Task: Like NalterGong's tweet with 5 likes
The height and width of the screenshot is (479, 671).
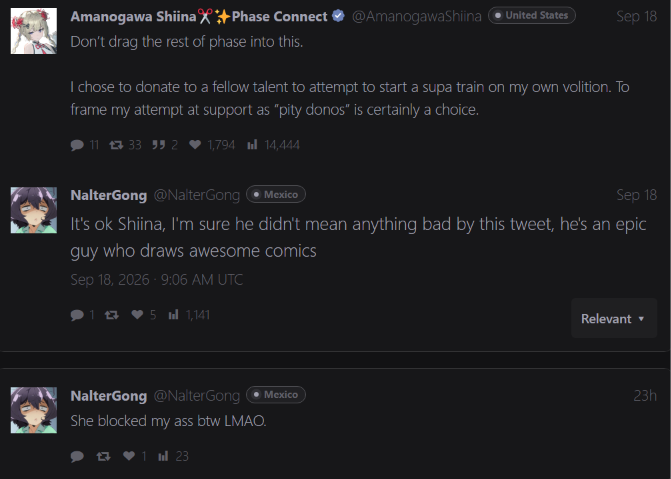Action: coord(137,315)
